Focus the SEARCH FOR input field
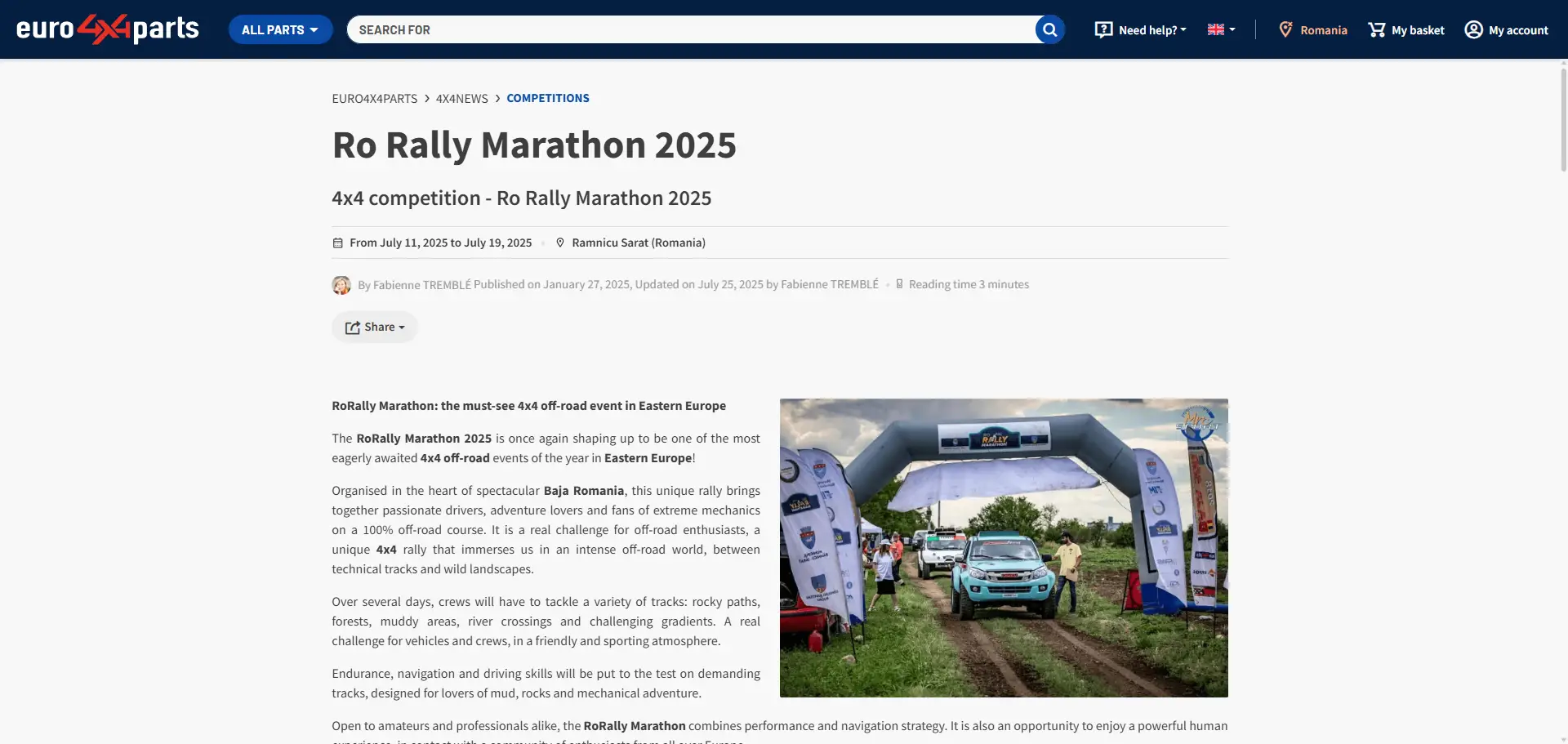 (691, 29)
